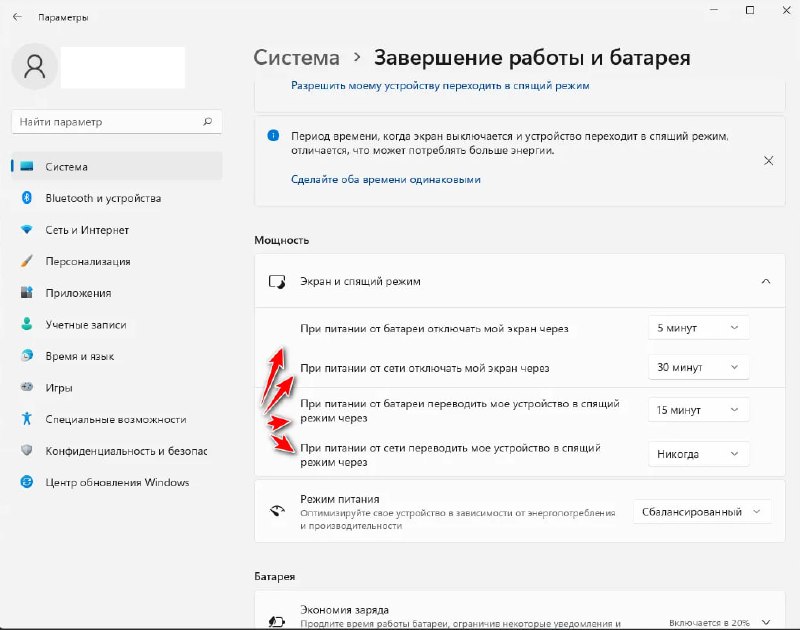Maximize the Параметры window
800x630 pixels.
(x=749, y=10)
